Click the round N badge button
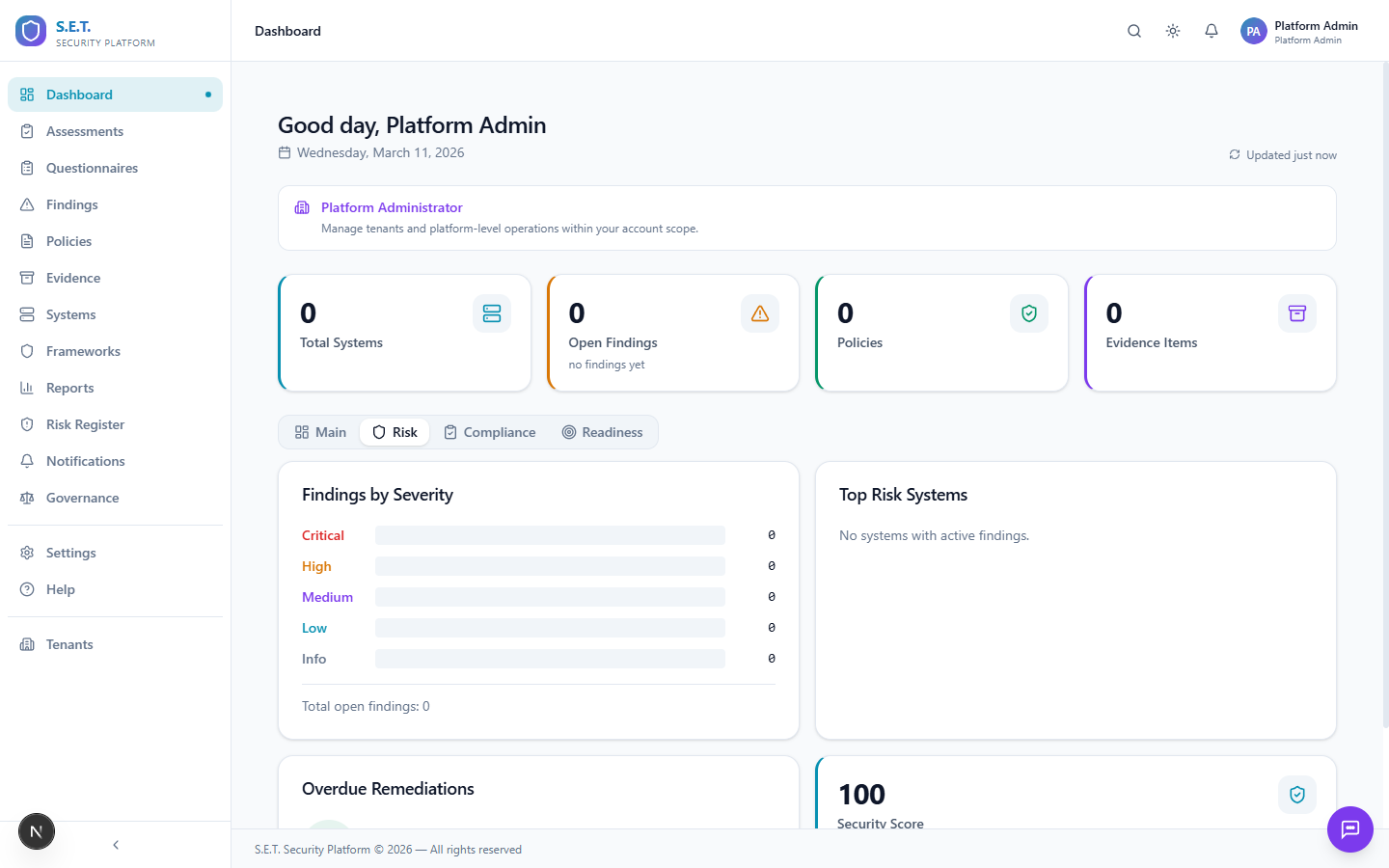The image size is (1389, 868). (37, 831)
